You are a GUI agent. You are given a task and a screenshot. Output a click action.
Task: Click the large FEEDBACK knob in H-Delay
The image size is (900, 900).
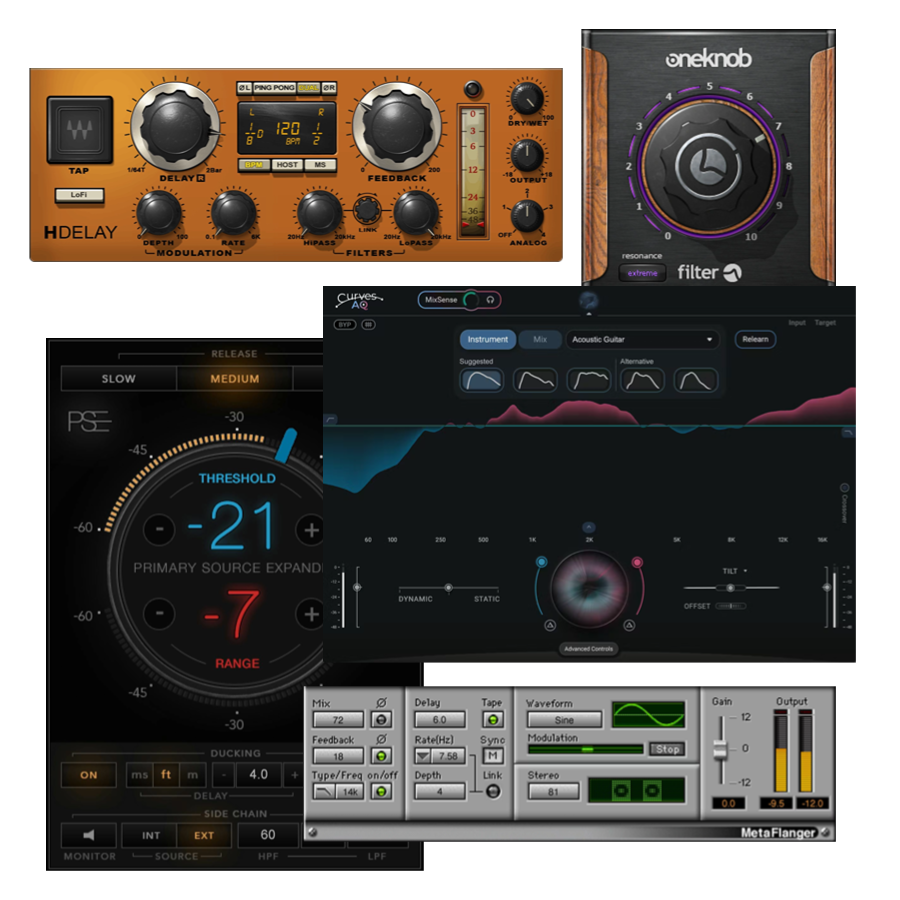pos(397,127)
